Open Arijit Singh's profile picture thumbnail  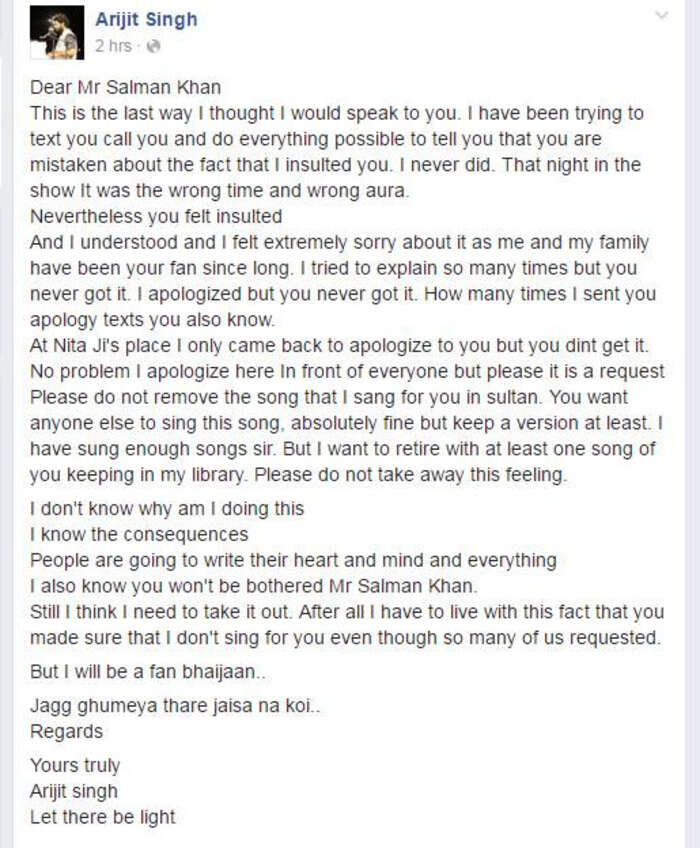coord(57,32)
